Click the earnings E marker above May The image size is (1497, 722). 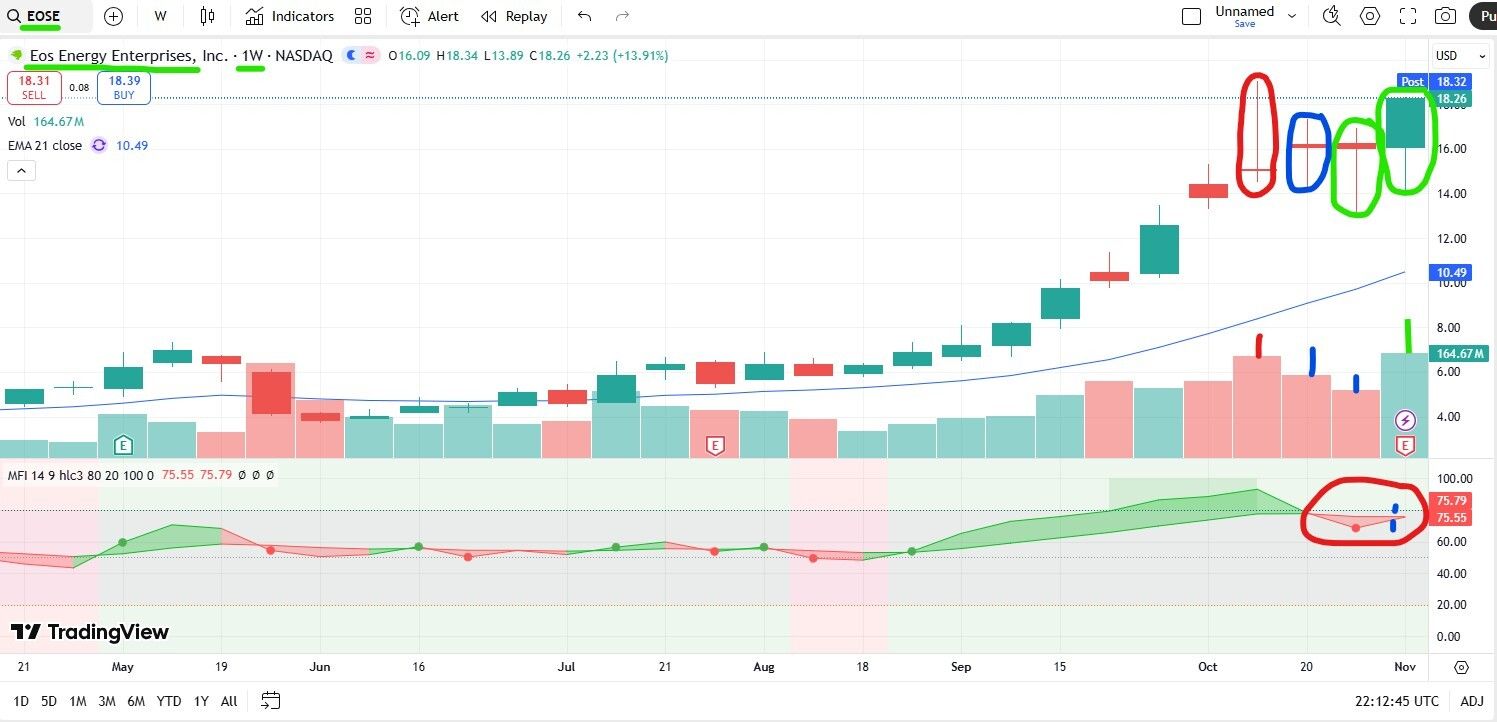coord(124,445)
